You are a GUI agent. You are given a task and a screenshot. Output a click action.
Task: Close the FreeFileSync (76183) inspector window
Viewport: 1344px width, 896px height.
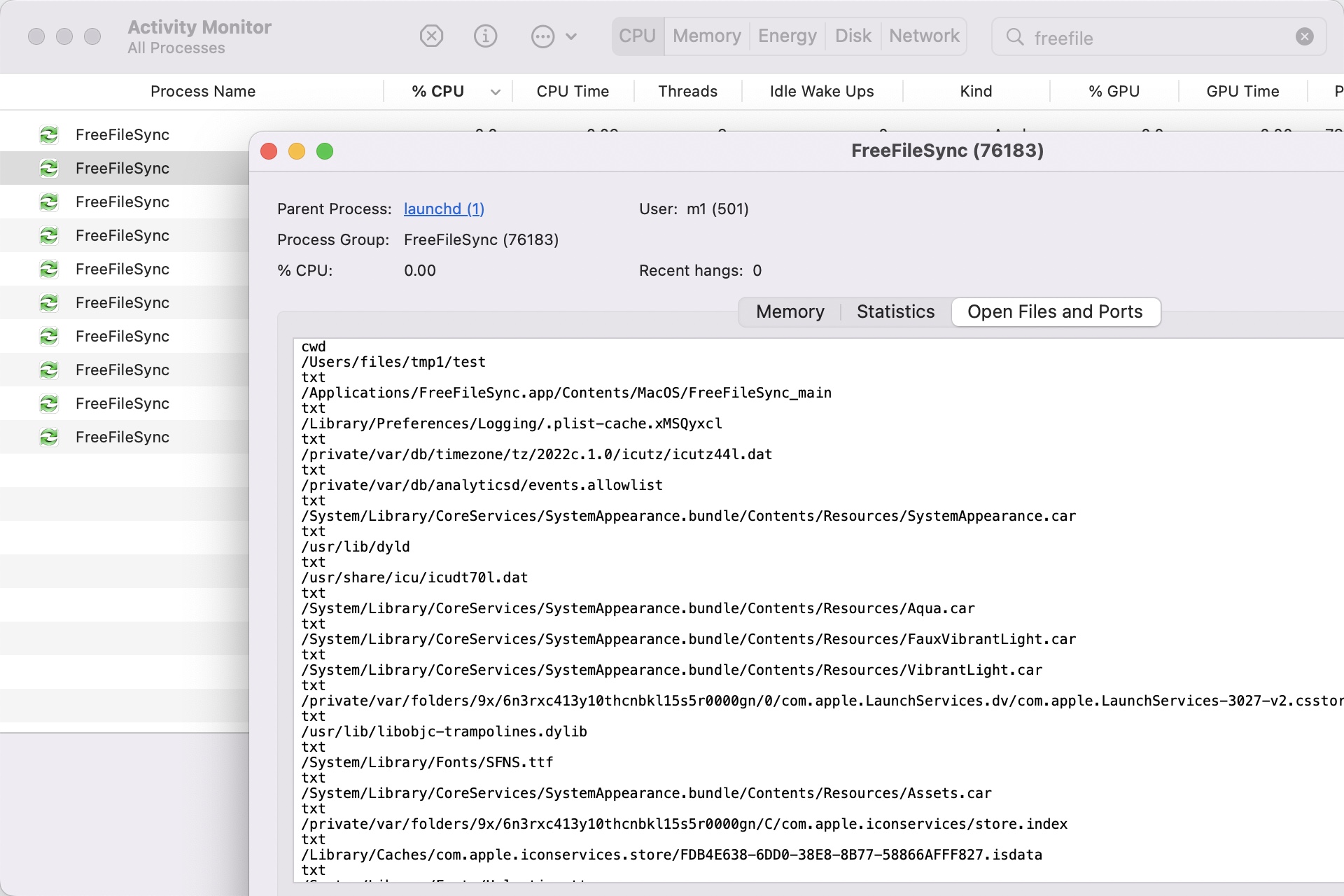pyautogui.click(x=269, y=151)
